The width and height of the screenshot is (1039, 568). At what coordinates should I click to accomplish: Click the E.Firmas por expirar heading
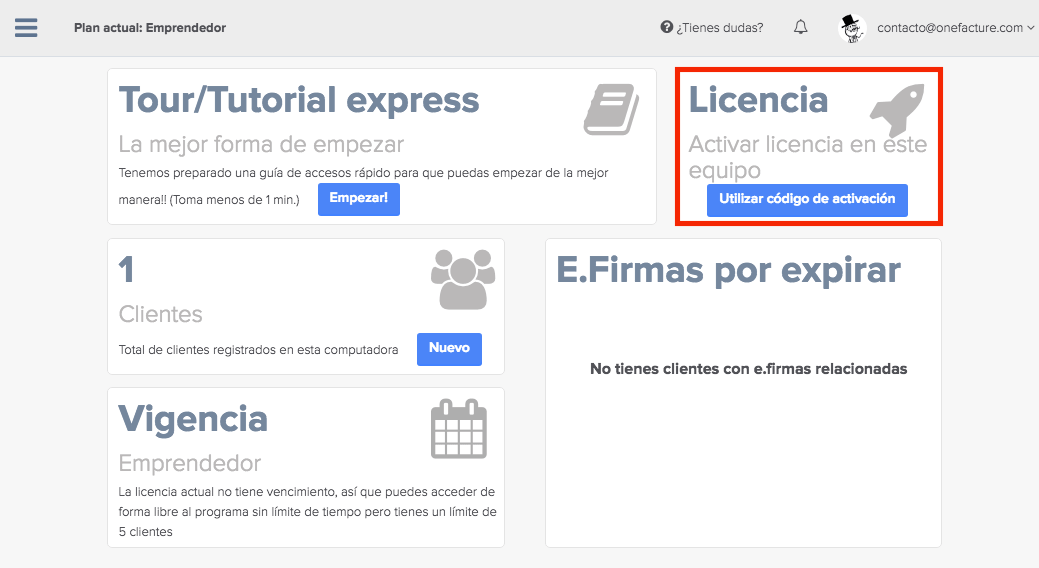pos(728,270)
